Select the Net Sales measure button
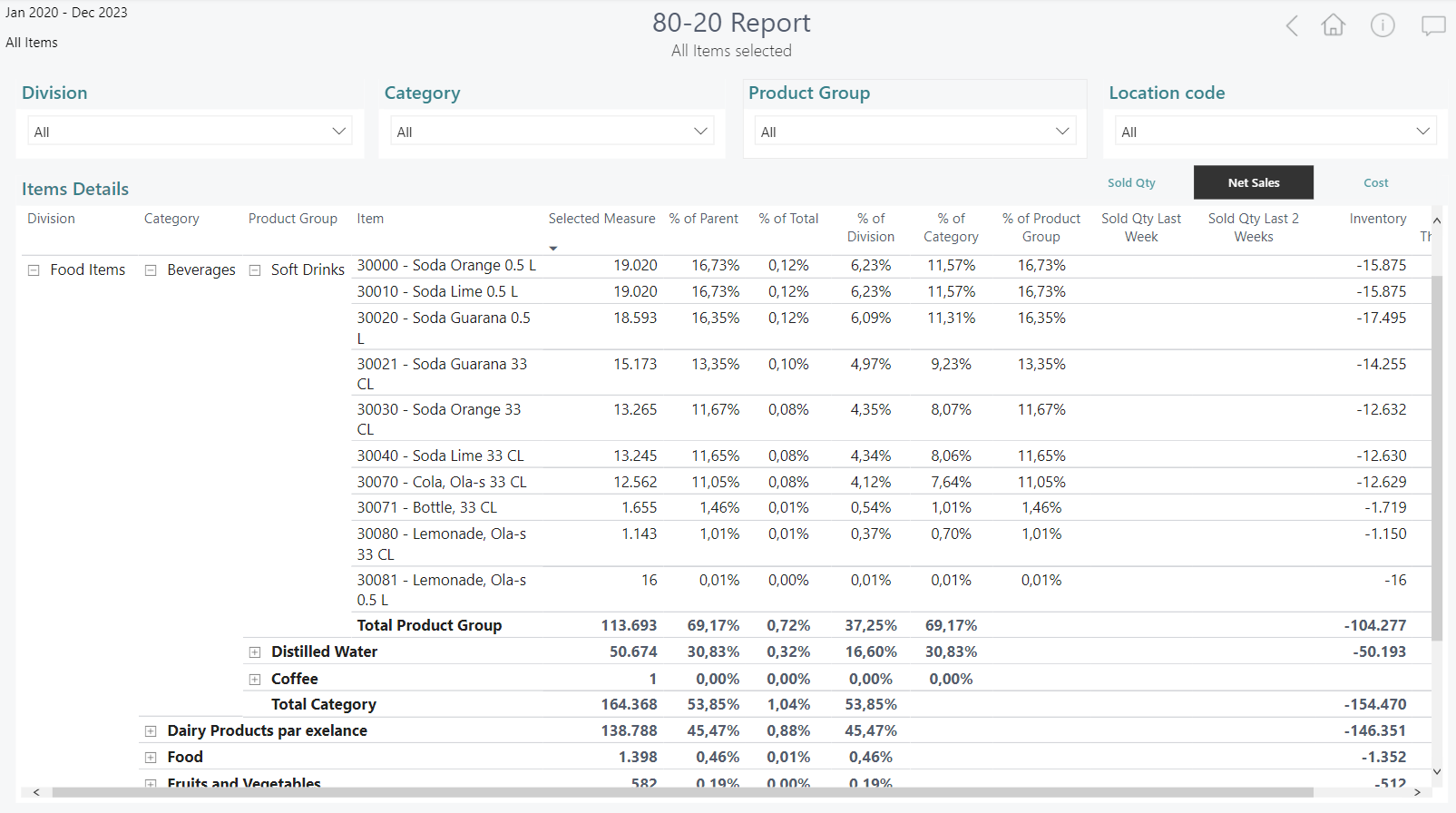Image resolution: width=1456 pixels, height=813 pixels. [1253, 182]
